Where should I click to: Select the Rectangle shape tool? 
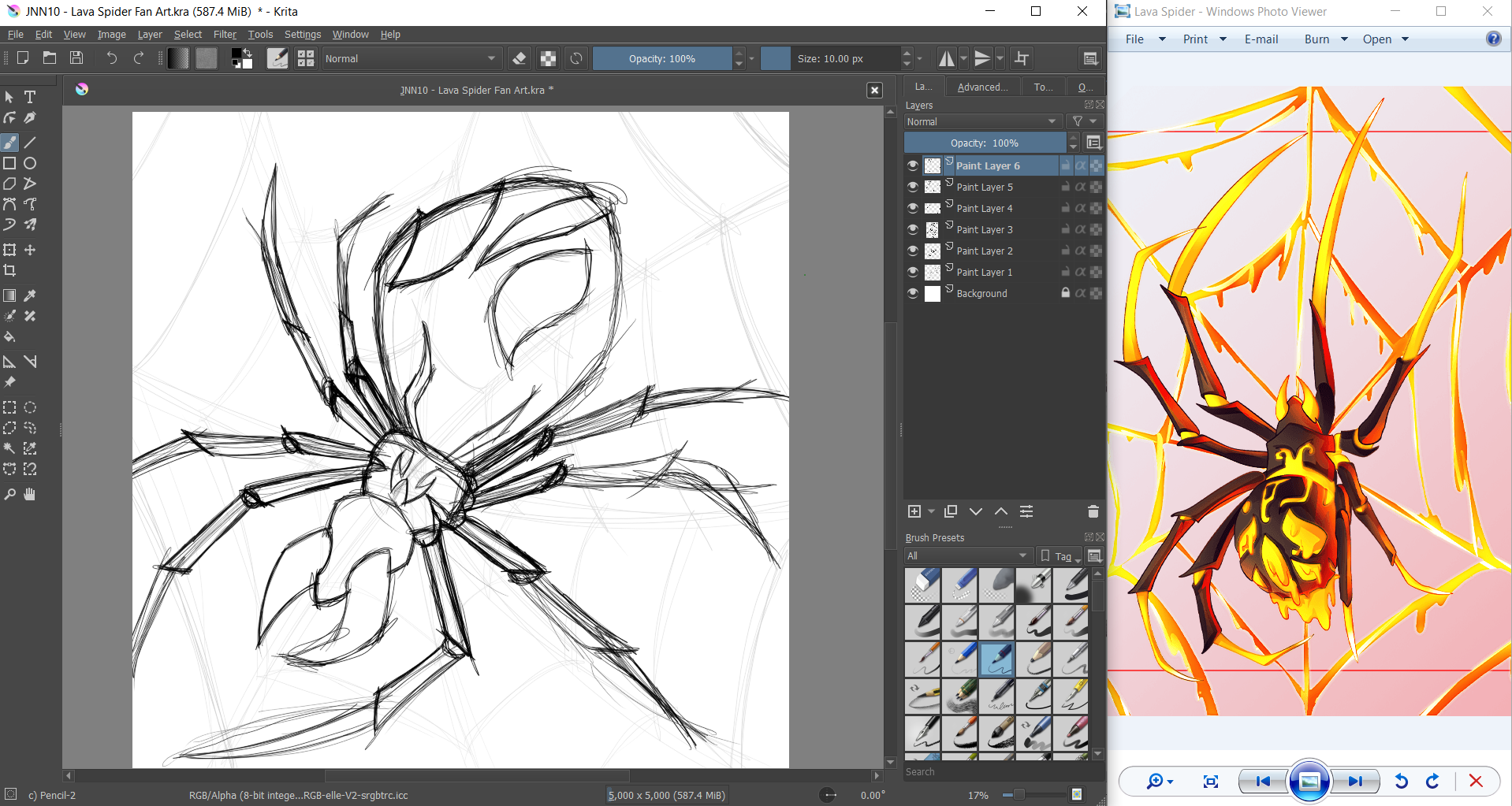click(x=9, y=163)
